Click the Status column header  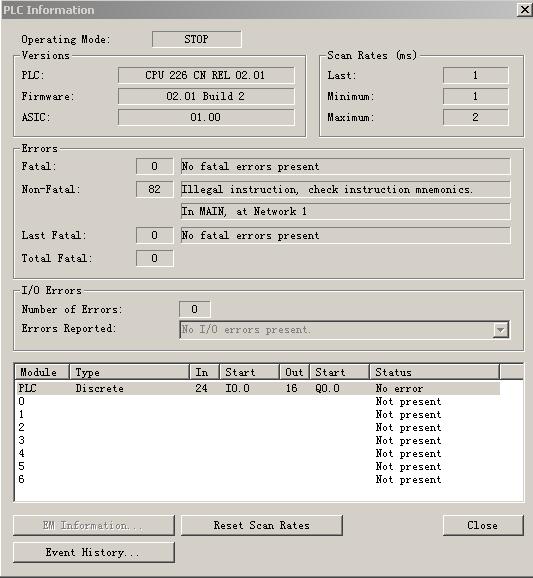click(435, 372)
